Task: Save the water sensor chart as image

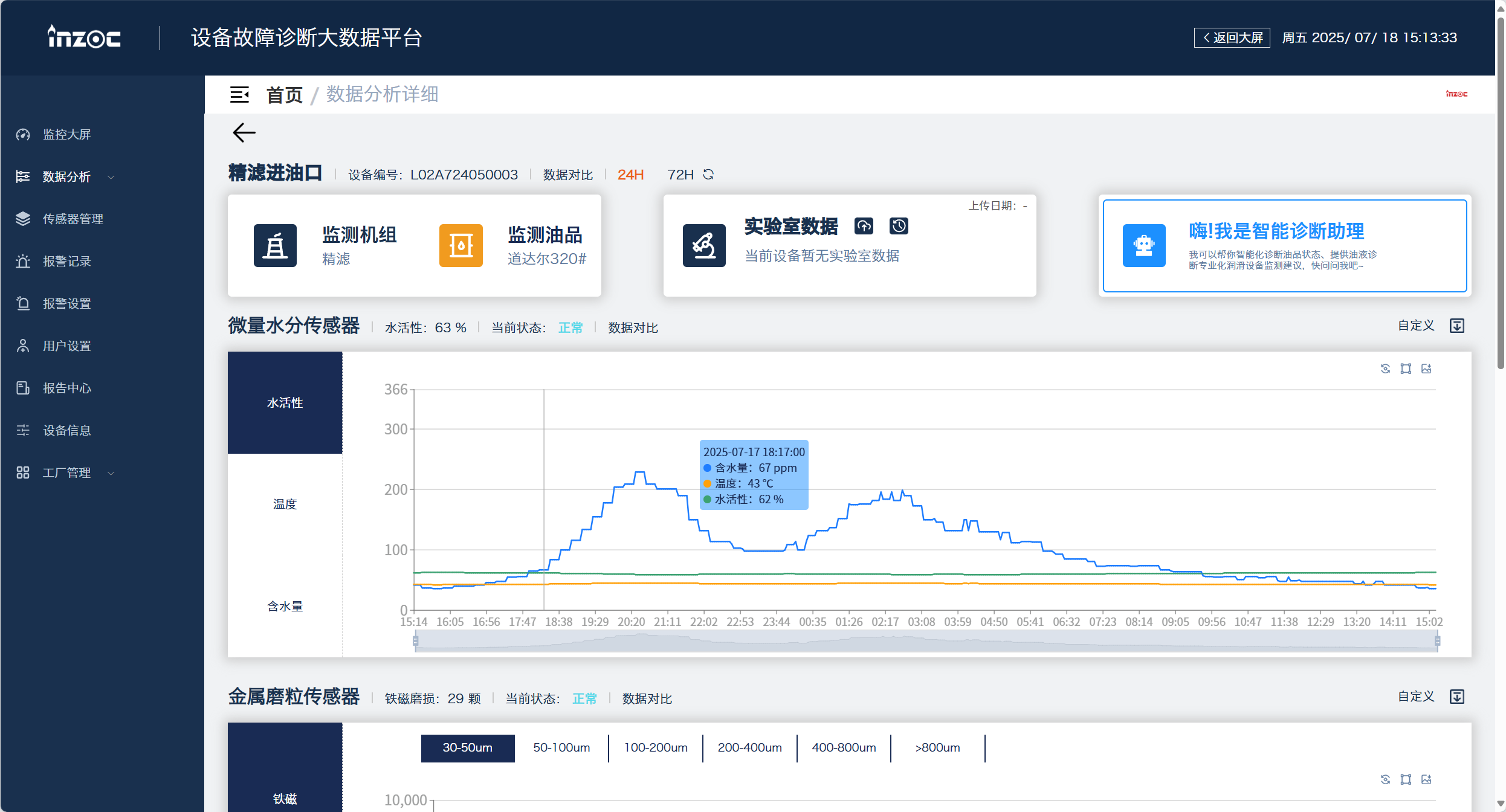Action: pos(1426,369)
